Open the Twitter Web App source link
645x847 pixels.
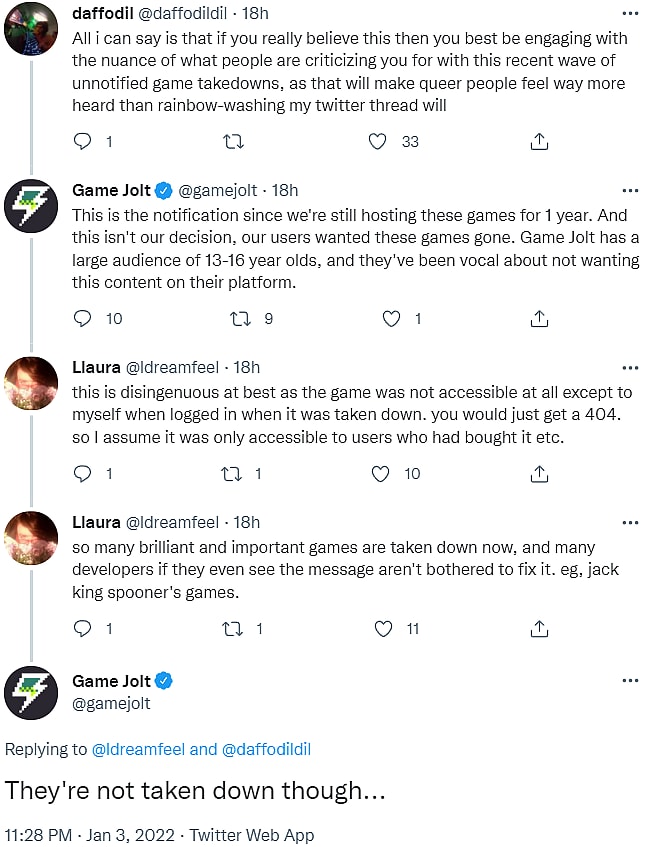(x=252, y=835)
